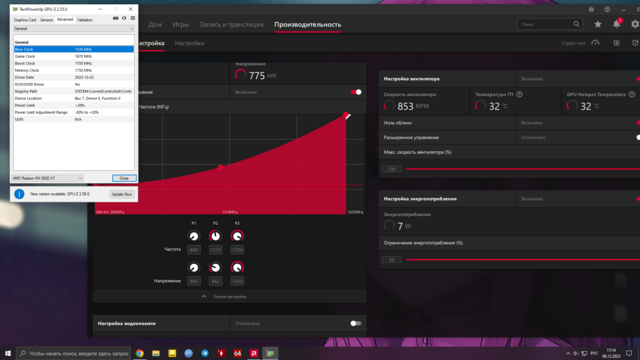Open the AMD Radeon RX 5600 XT selector
This screenshot has width=640, height=360.
click(47, 178)
